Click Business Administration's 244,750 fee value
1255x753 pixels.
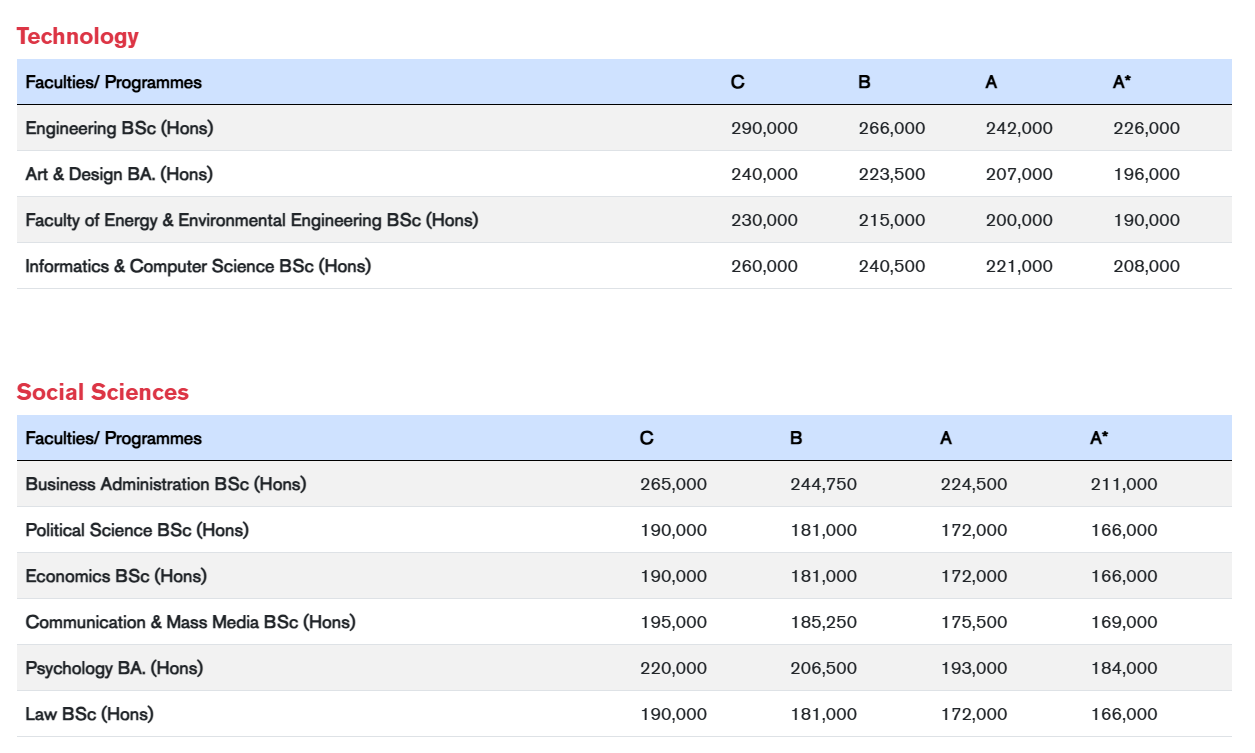pyautogui.click(x=823, y=484)
